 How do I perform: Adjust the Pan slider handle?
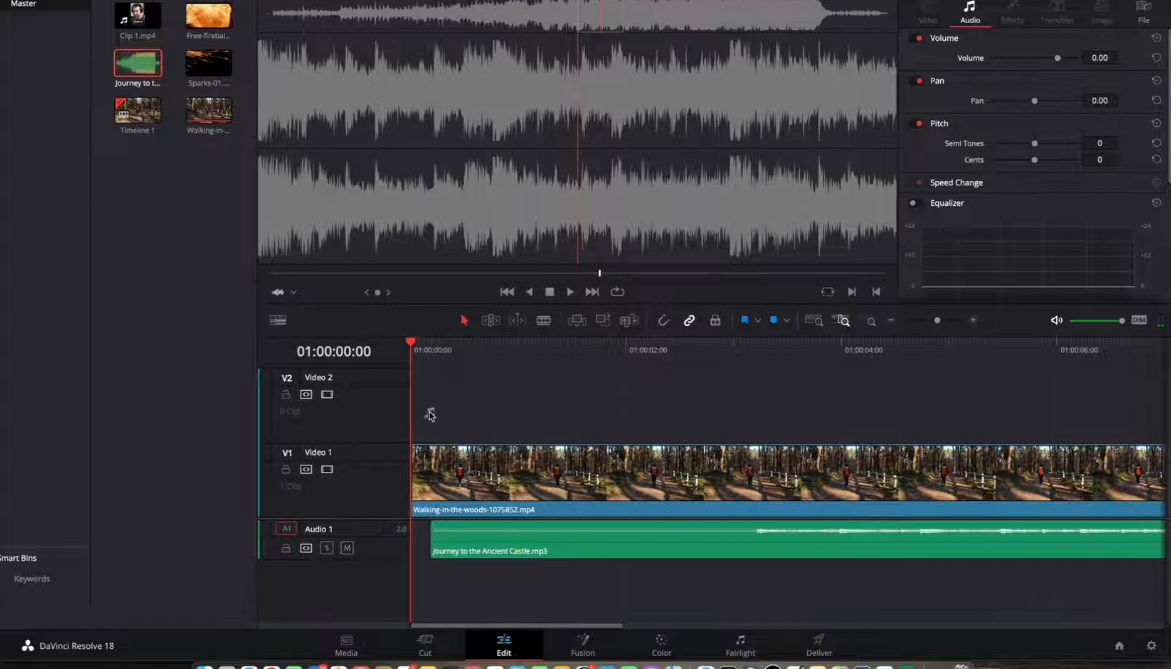(1034, 100)
